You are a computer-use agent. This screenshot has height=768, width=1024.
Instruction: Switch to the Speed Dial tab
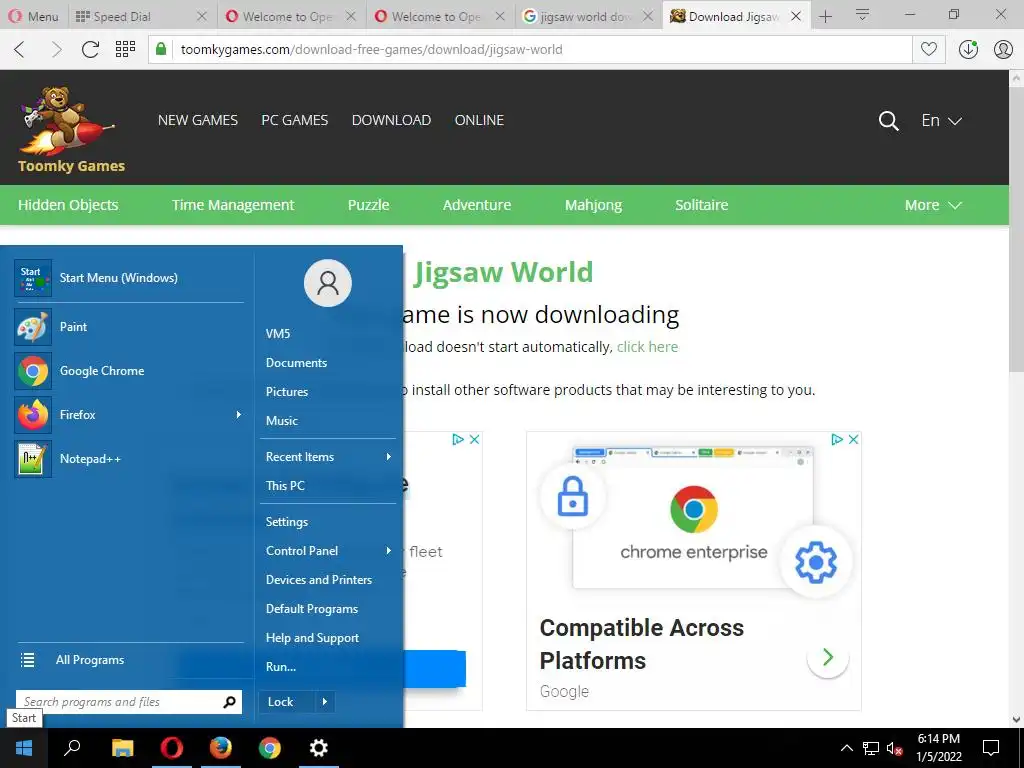[x=121, y=16]
